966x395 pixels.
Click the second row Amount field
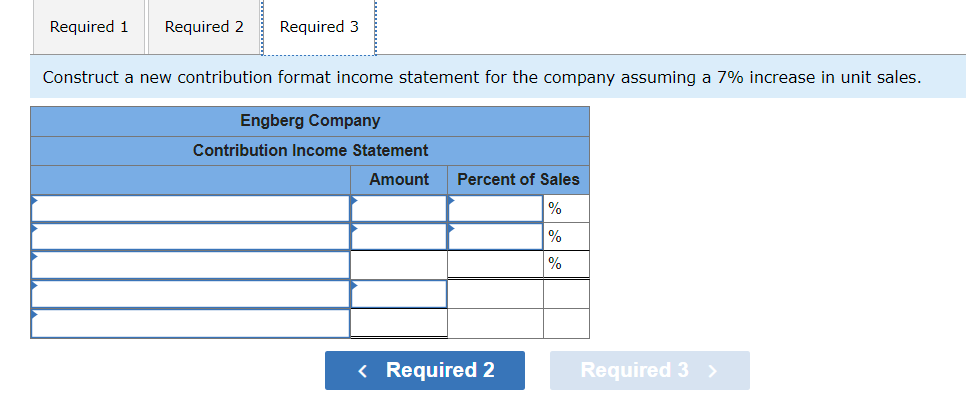pos(399,237)
